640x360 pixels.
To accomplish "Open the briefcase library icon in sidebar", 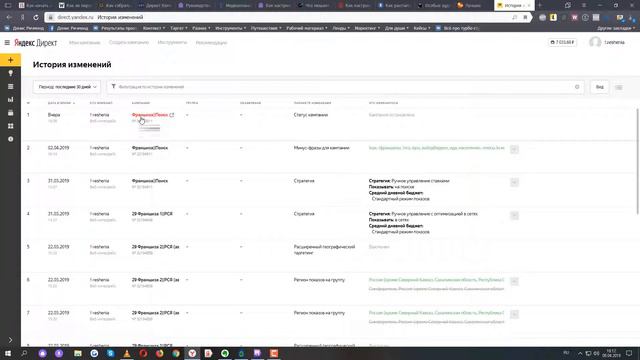I will point(11,113).
